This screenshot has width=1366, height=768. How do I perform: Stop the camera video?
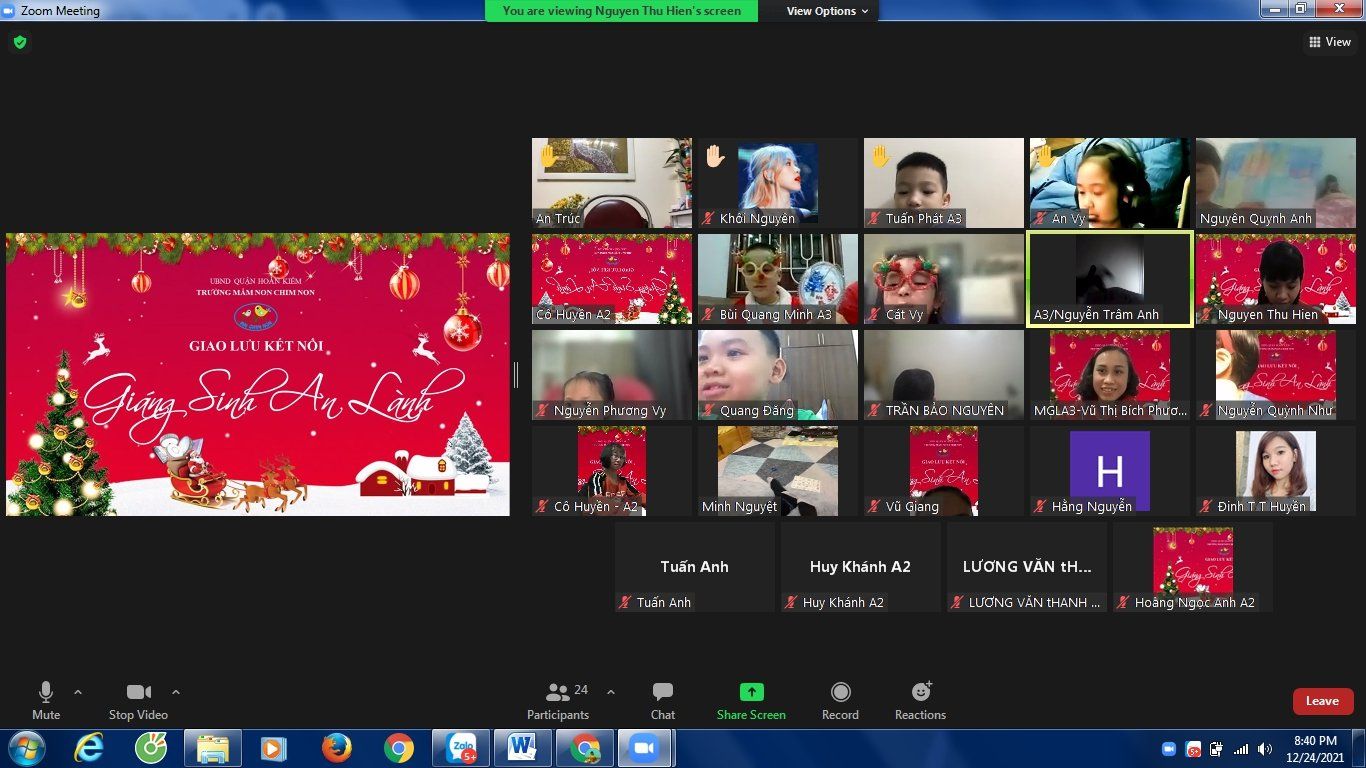tap(138, 700)
